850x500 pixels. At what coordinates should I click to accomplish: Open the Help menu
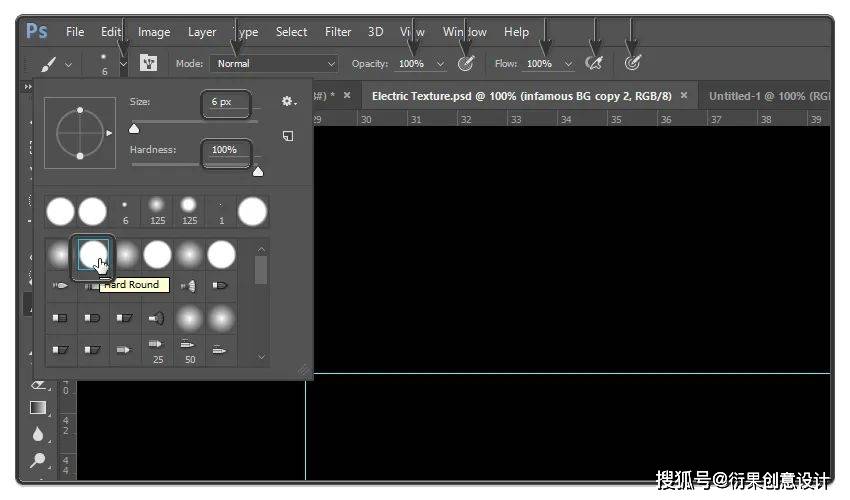tap(516, 32)
